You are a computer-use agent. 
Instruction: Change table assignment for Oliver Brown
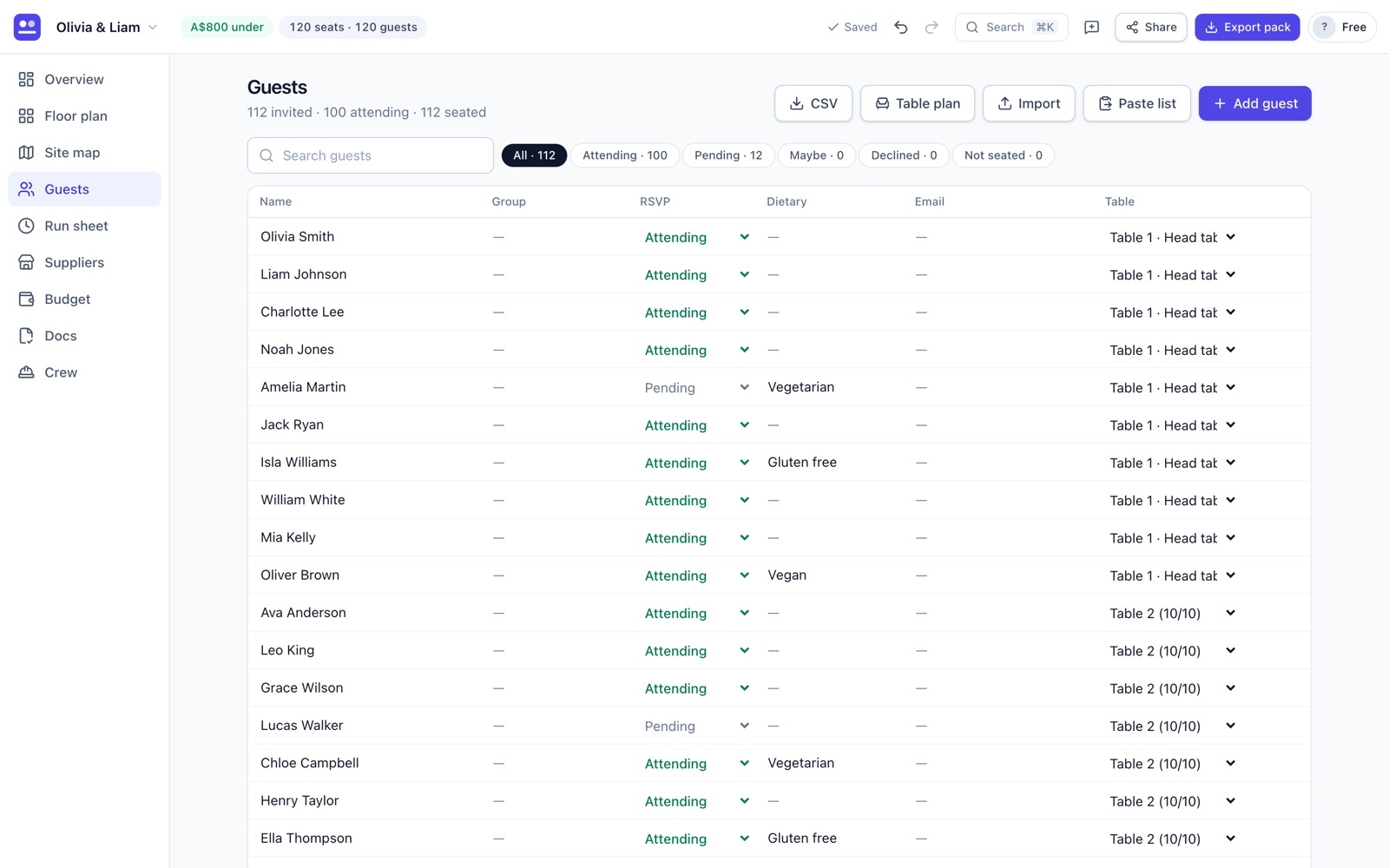click(x=1173, y=575)
